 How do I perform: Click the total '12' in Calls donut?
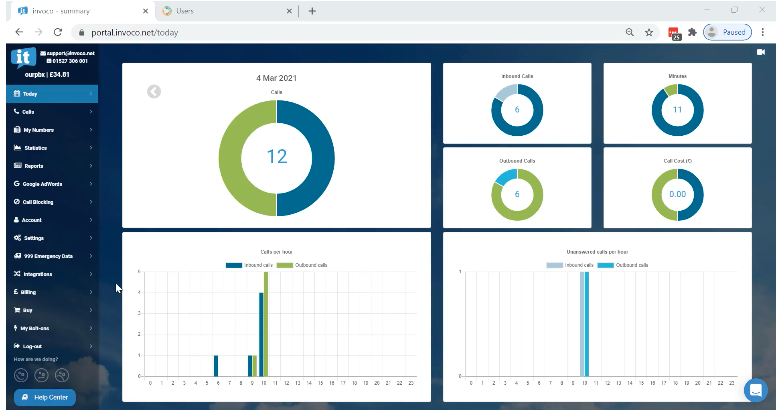[277, 156]
